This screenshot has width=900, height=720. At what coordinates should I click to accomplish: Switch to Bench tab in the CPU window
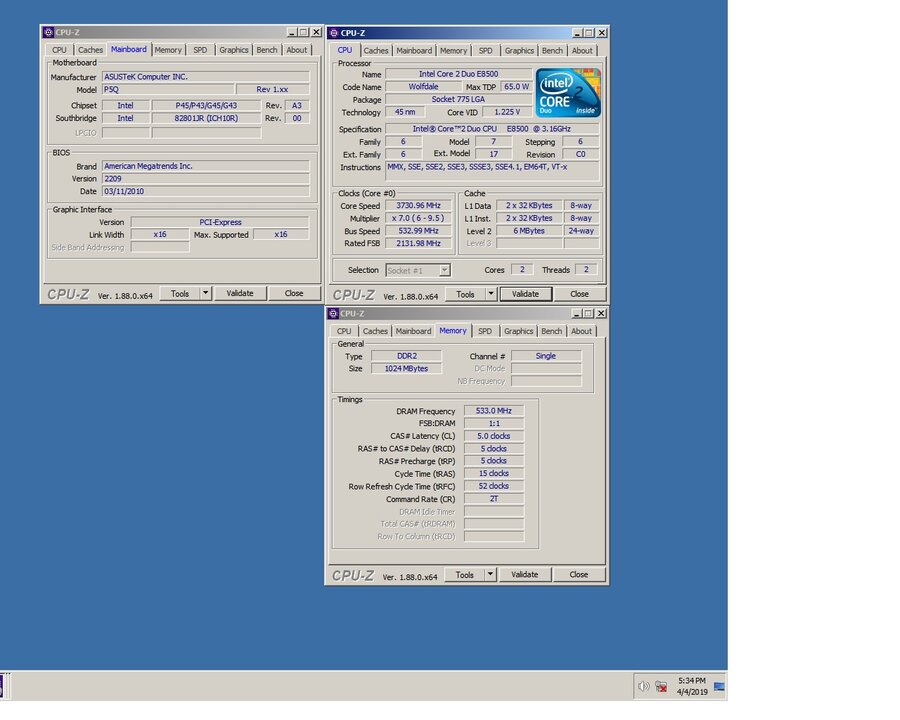pos(552,51)
